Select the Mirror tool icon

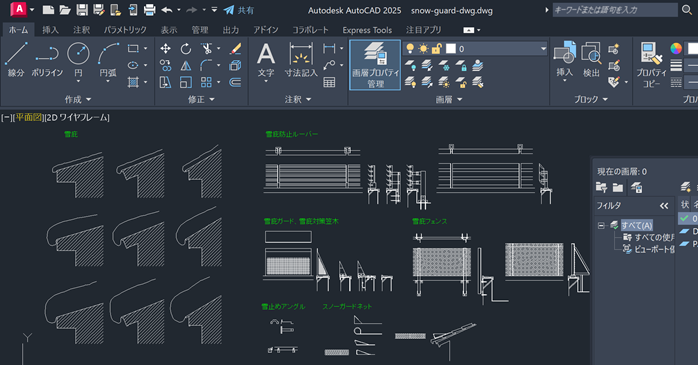click(x=186, y=65)
